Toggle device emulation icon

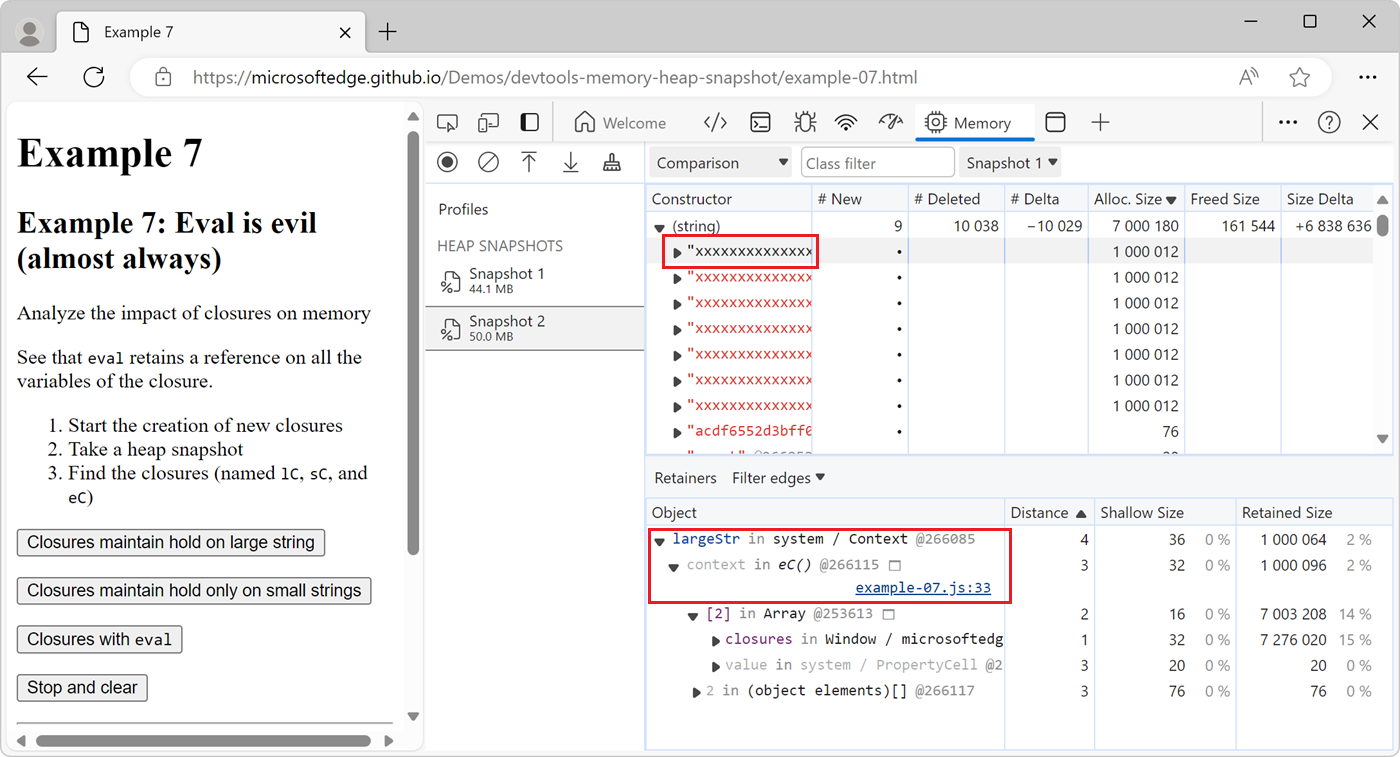488,123
